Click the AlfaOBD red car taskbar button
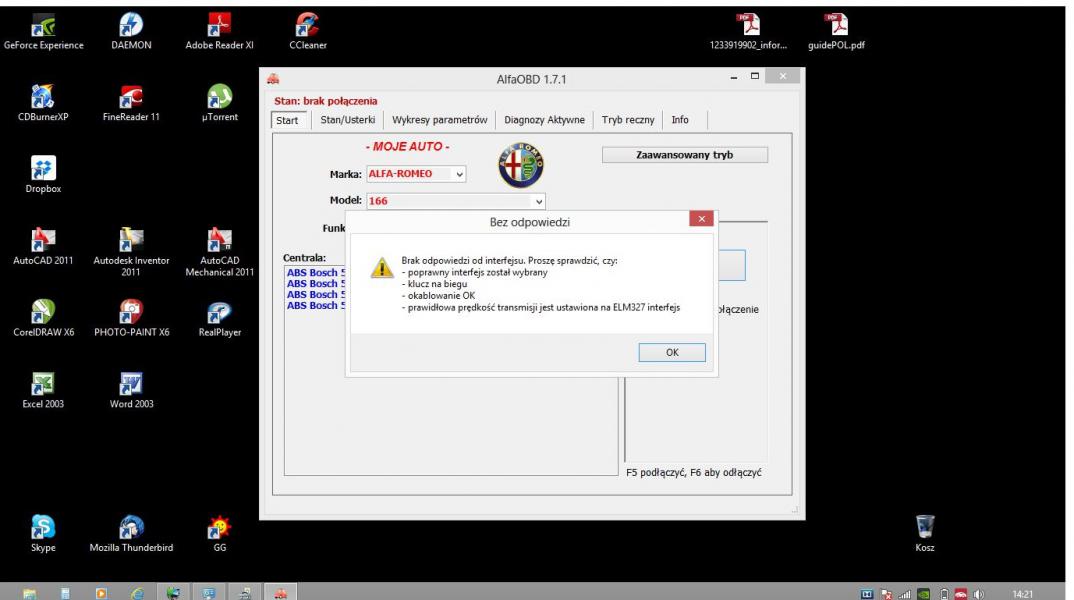Viewport: 1074px width, 600px height. click(281, 593)
